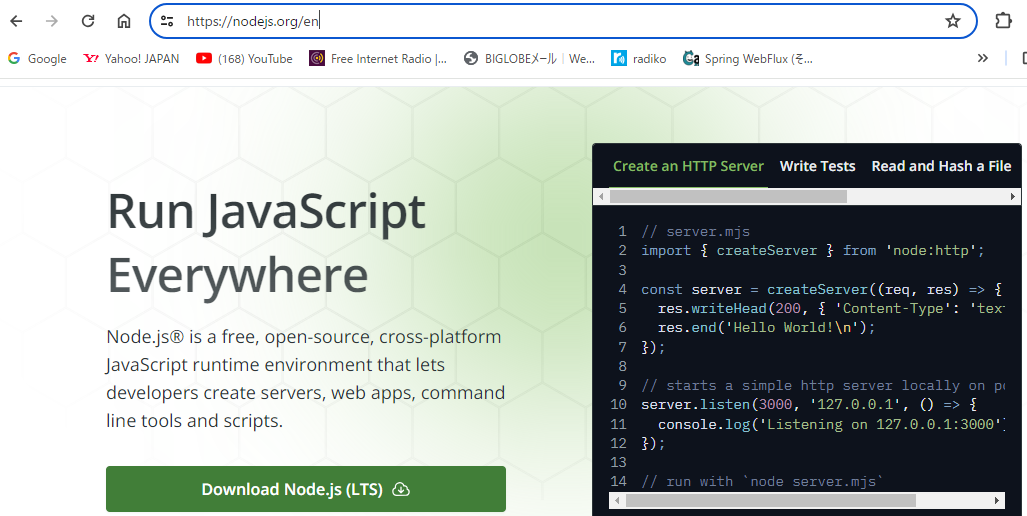The image size is (1027, 516).
Task: Switch to Read and Hash a File tab
Action: point(941,166)
